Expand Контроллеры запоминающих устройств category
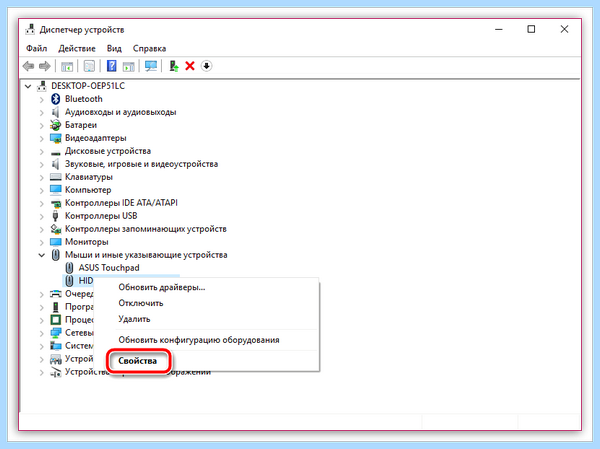 [42, 229]
